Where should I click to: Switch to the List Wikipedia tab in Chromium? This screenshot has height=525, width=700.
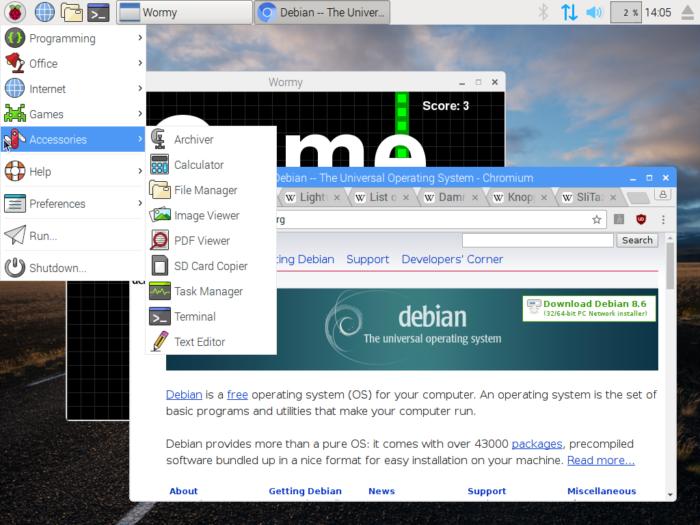[x=382, y=197]
